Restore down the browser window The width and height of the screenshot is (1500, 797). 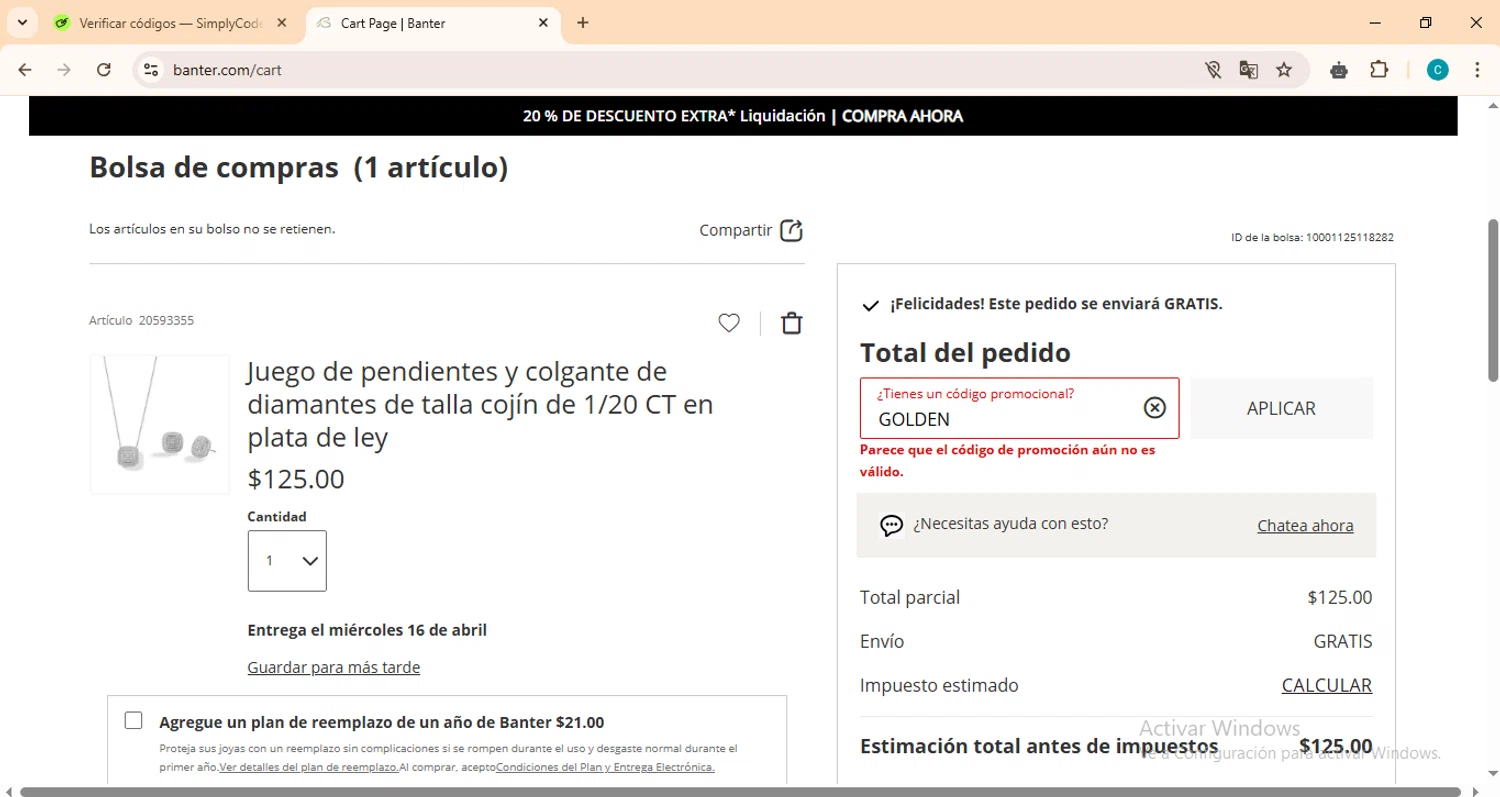coord(1426,22)
